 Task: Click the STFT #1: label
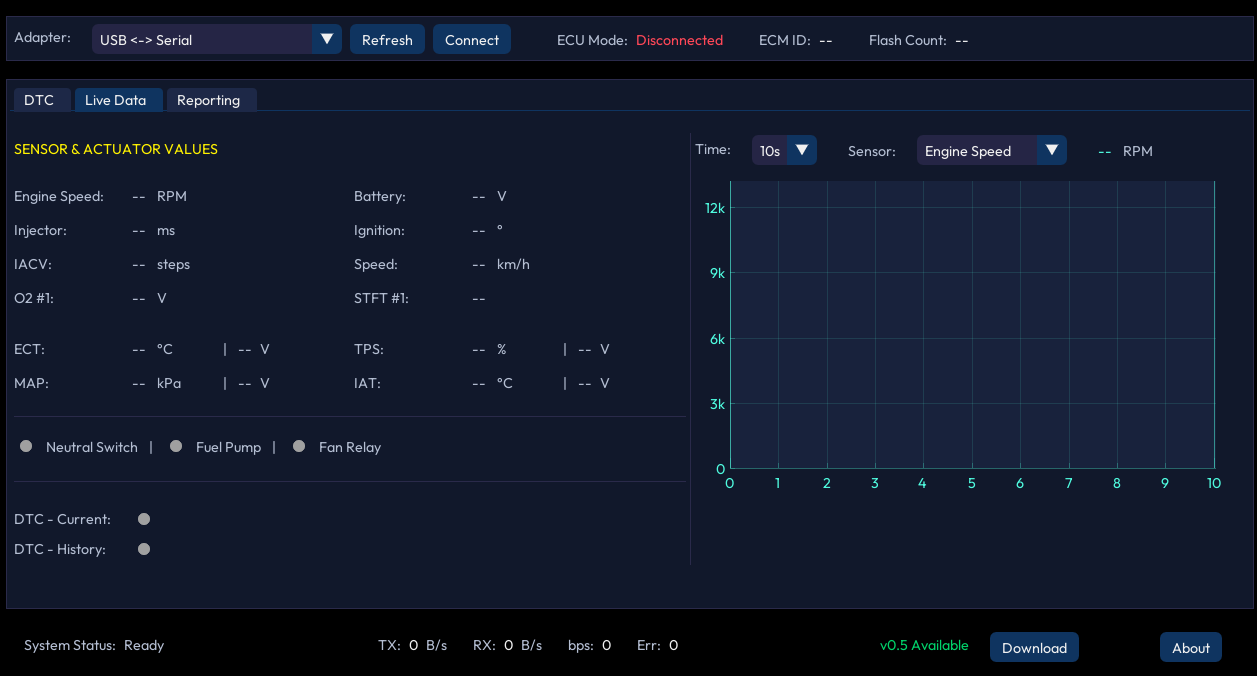click(381, 298)
